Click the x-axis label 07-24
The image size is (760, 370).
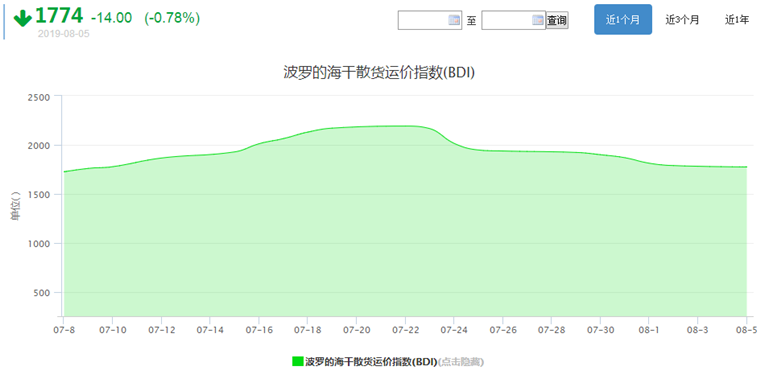point(453,330)
